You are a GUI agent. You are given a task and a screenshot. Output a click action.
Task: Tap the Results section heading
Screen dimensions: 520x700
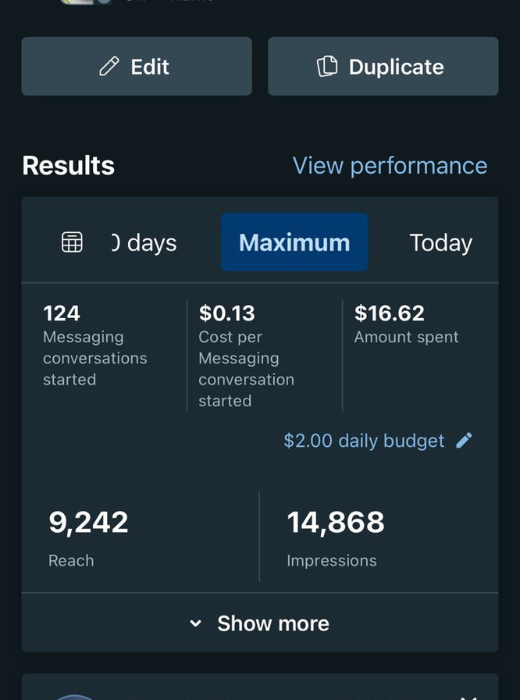68,166
